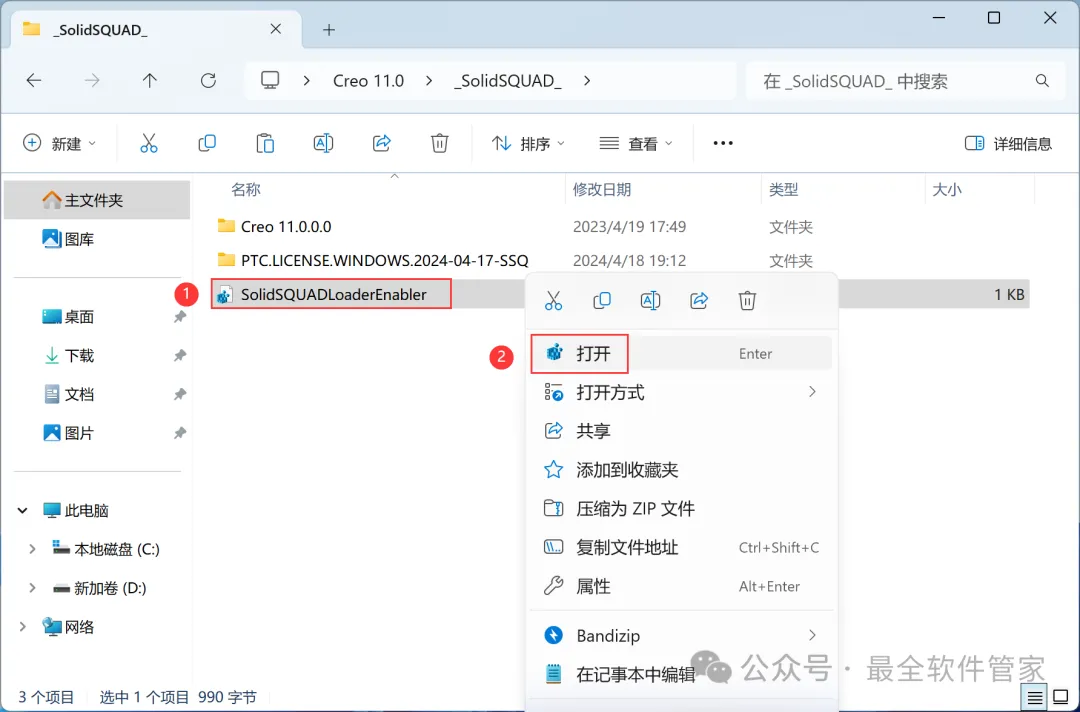
Task: Expand the chevron after _SolidSQUAD_ in the address bar
Action: [587, 81]
